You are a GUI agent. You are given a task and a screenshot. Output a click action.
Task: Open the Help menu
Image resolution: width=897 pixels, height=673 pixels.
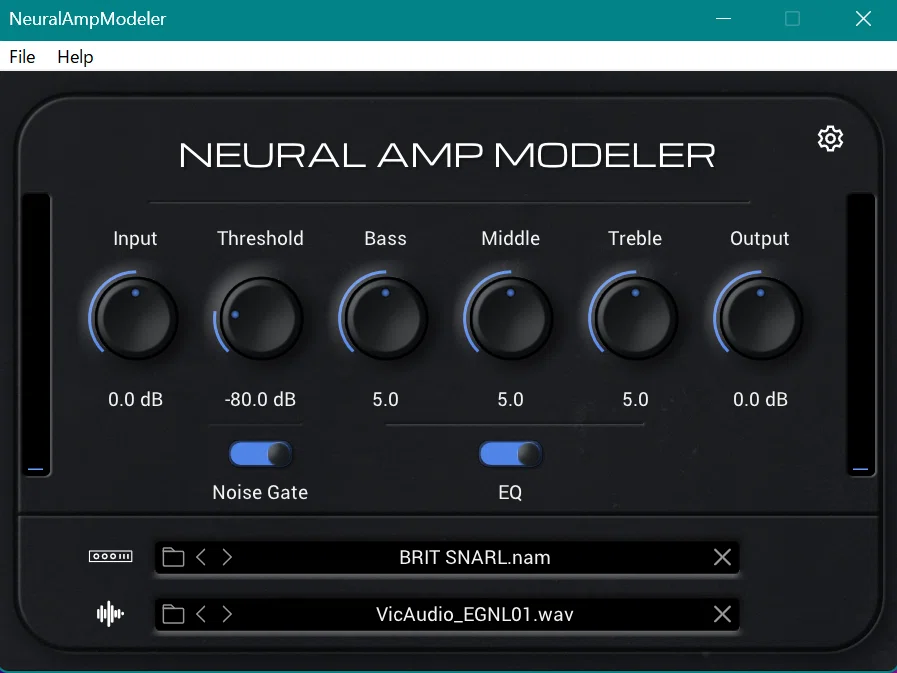coord(75,57)
